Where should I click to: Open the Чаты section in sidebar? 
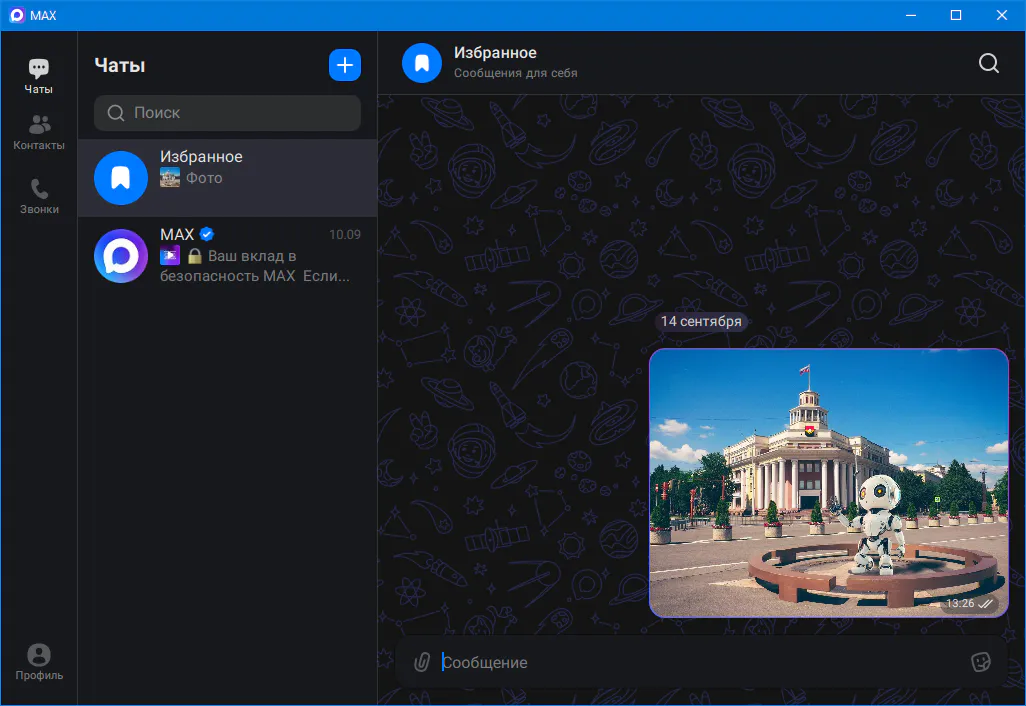click(39, 76)
